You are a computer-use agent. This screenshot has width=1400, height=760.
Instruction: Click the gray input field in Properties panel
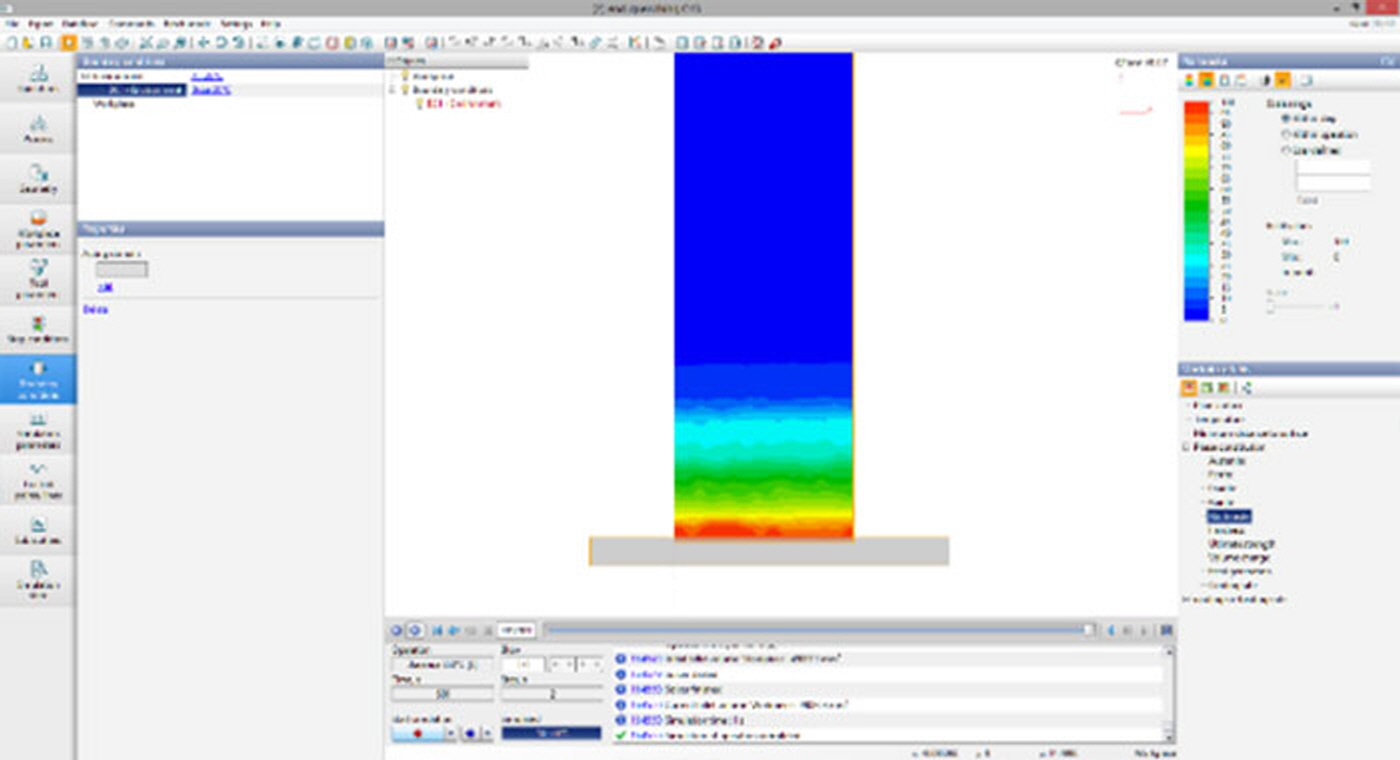click(x=121, y=269)
